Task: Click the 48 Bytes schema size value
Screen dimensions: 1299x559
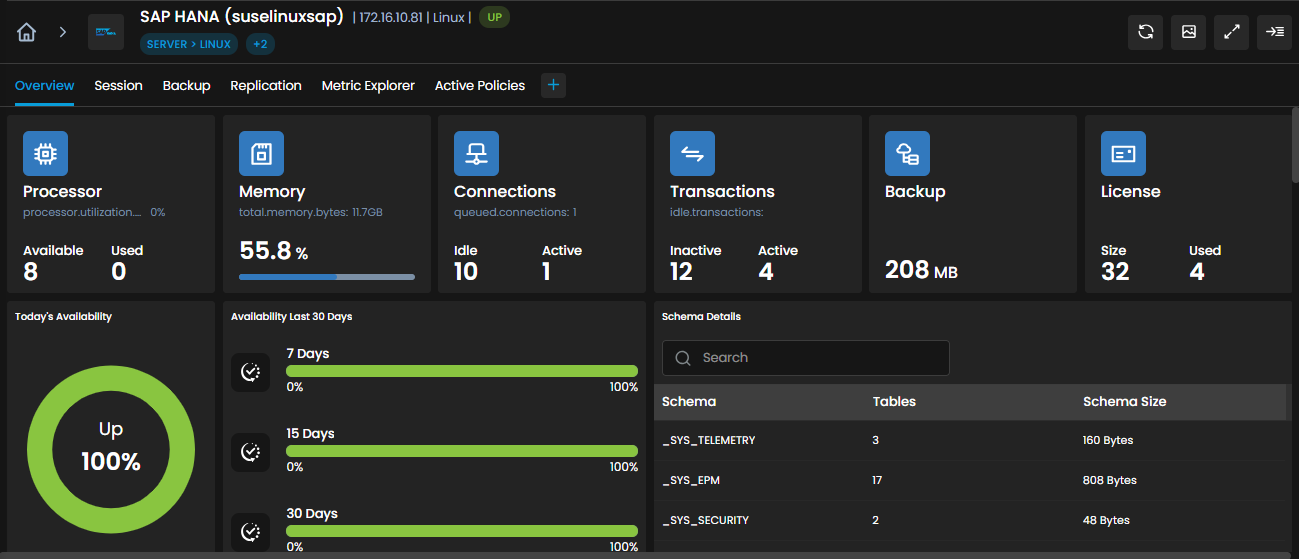Action: click(x=1106, y=520)
